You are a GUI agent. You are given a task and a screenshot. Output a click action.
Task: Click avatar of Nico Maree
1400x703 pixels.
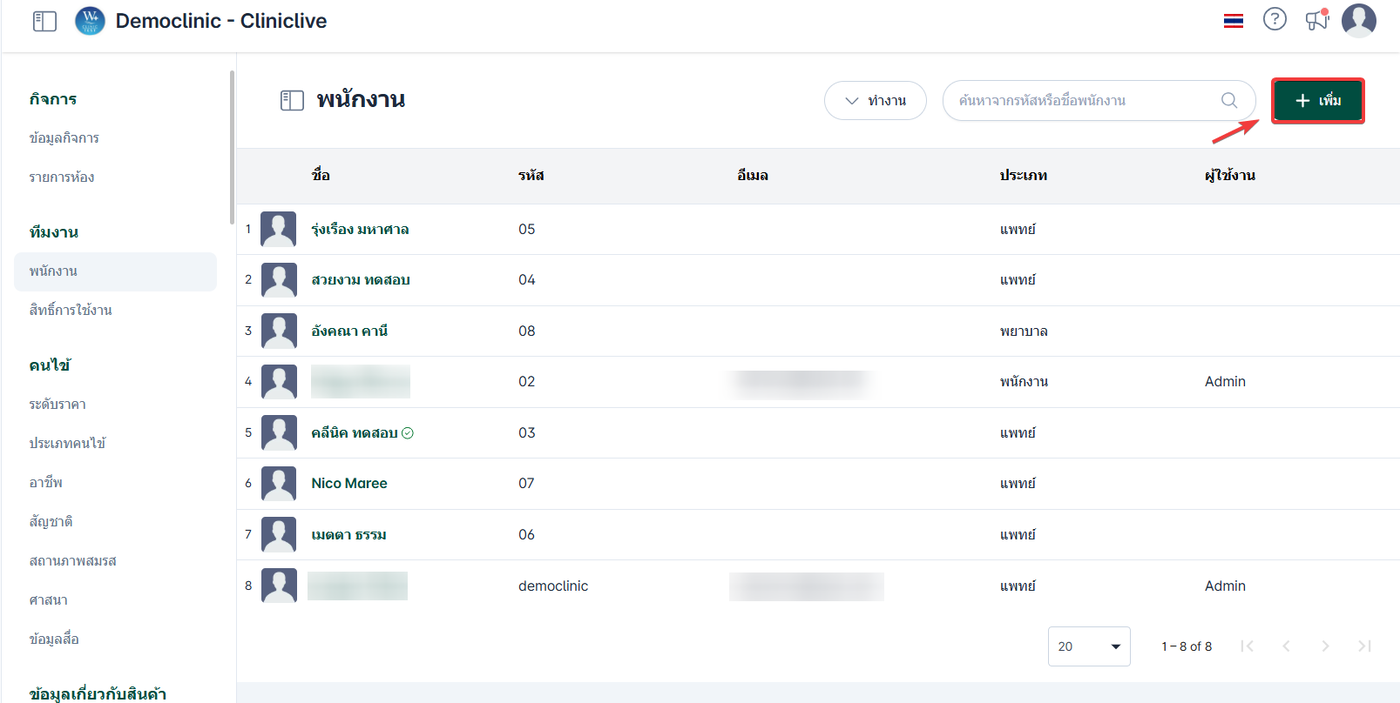click(x=279, y=484)
